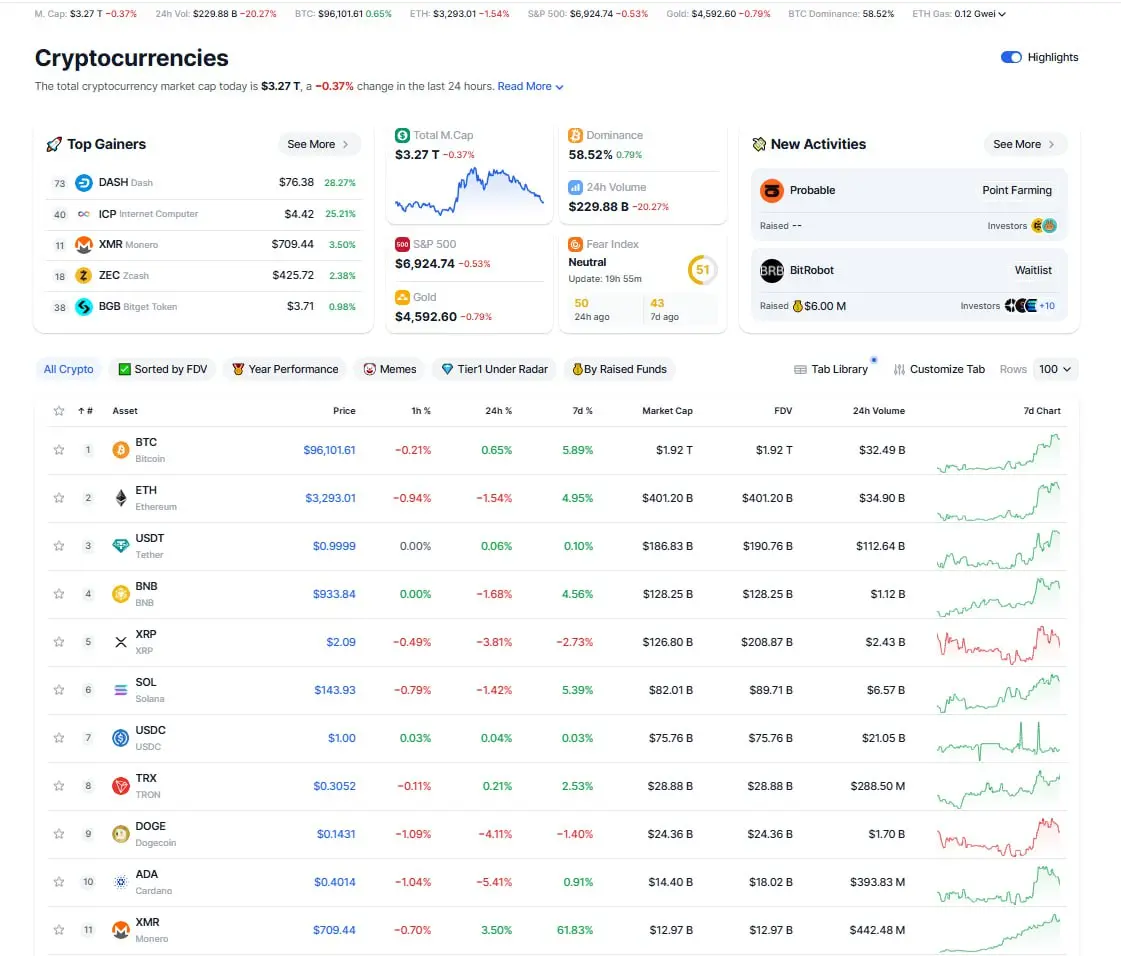Select the All Crypto tab
Viewport: 1121px width, 956px height.
click(x=69, y=369)
